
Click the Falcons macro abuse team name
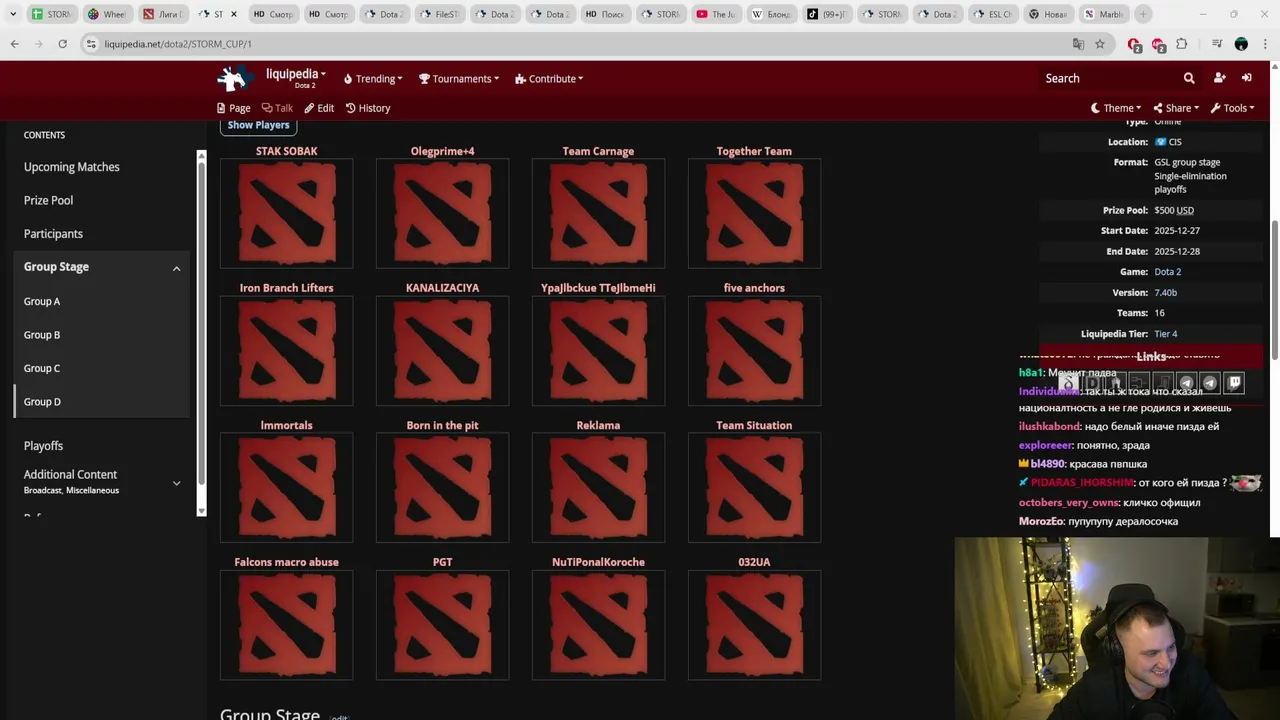tap(286, 562)
